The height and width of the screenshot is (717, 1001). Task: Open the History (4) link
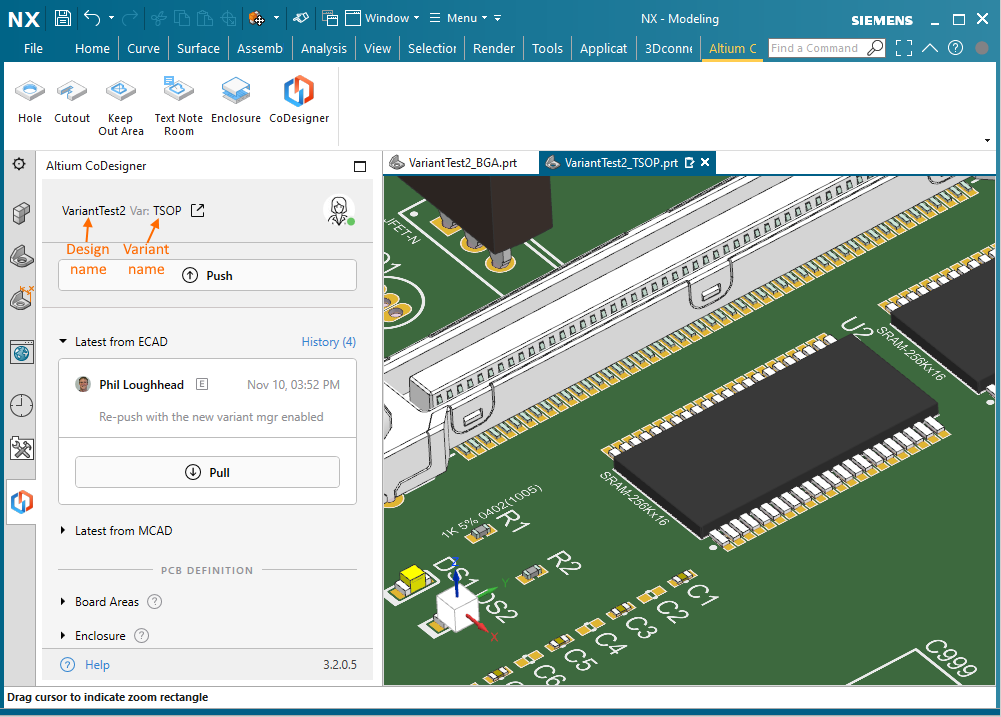[x=328, y=342]
